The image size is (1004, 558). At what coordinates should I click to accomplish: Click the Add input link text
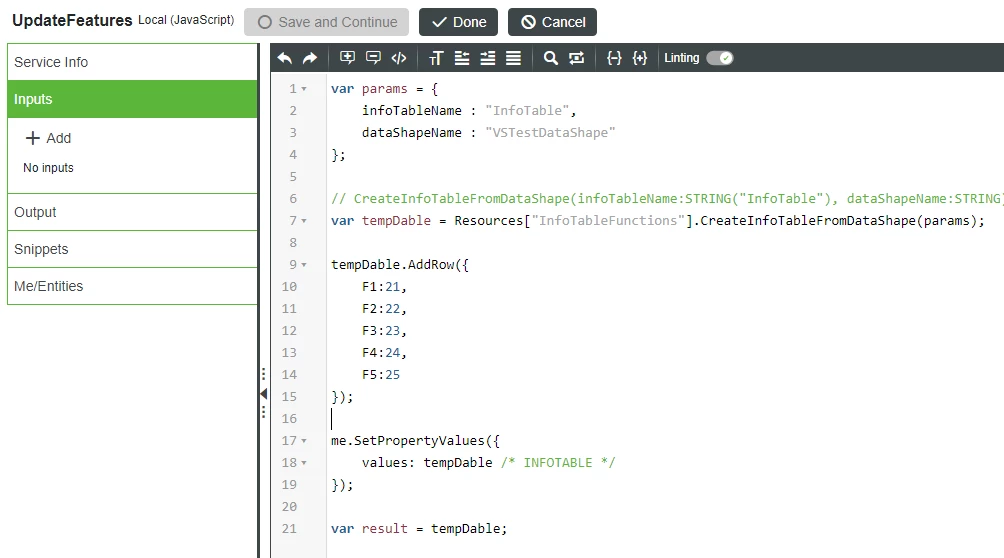pos(58,138)
